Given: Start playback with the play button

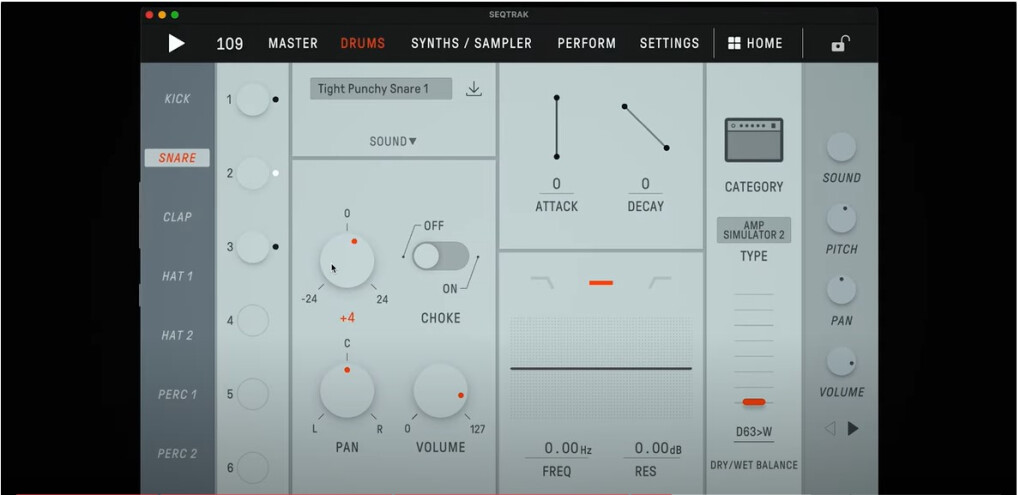Looking at the screenshot, I should click(176, 44).
